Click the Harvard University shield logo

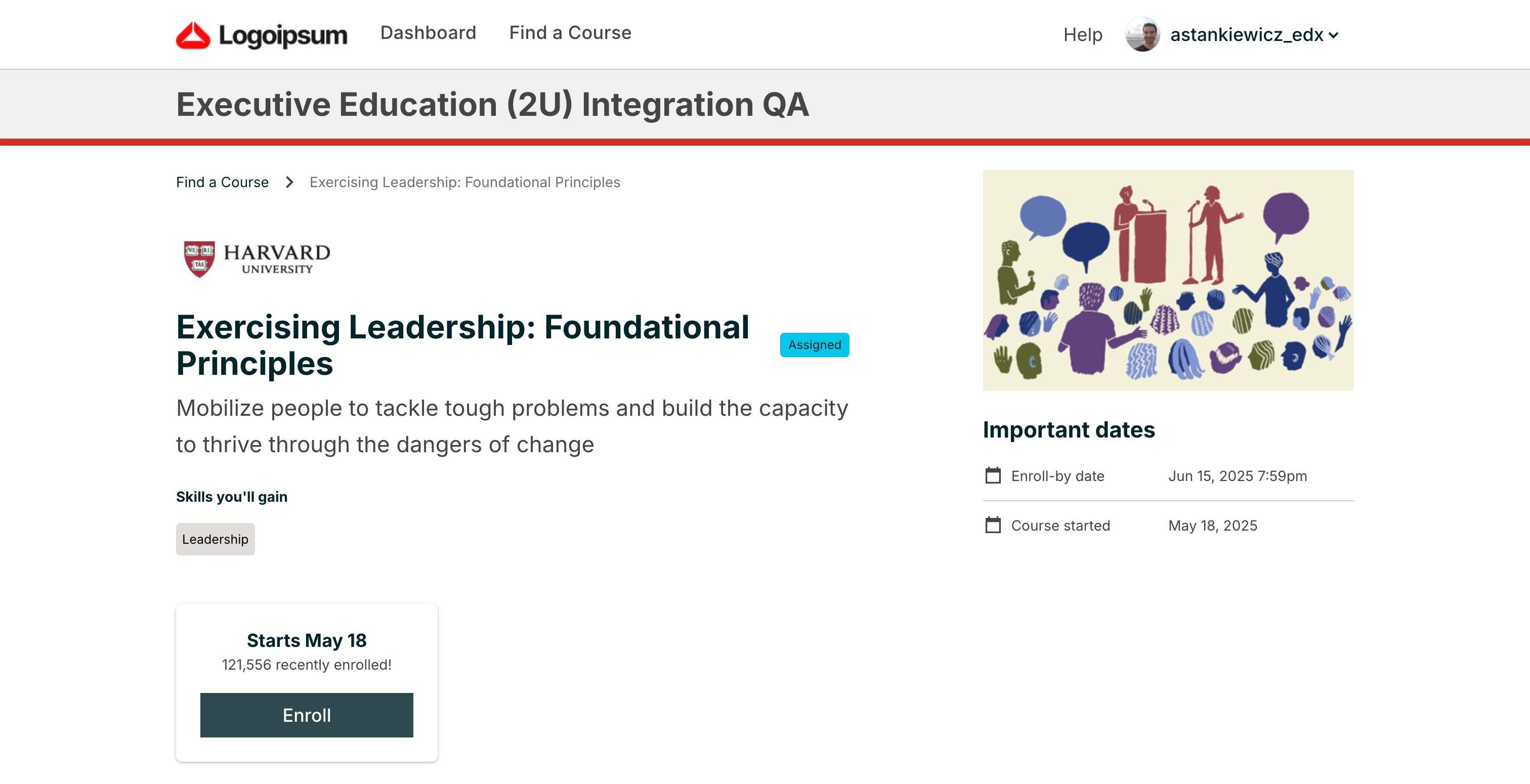199,259
